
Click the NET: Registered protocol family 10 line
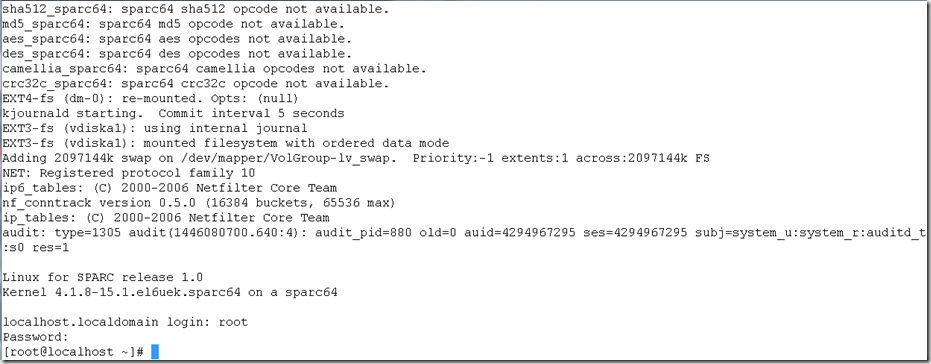tap(129, 173)
